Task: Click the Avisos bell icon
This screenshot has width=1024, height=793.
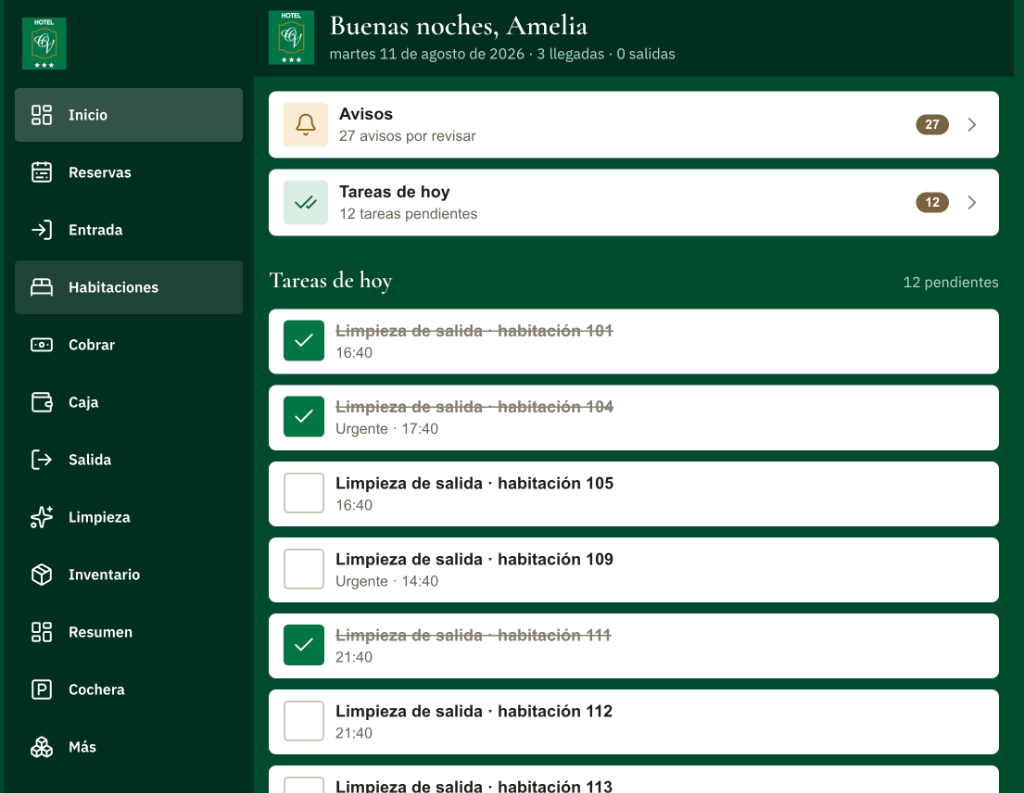Action: [306, 124]
